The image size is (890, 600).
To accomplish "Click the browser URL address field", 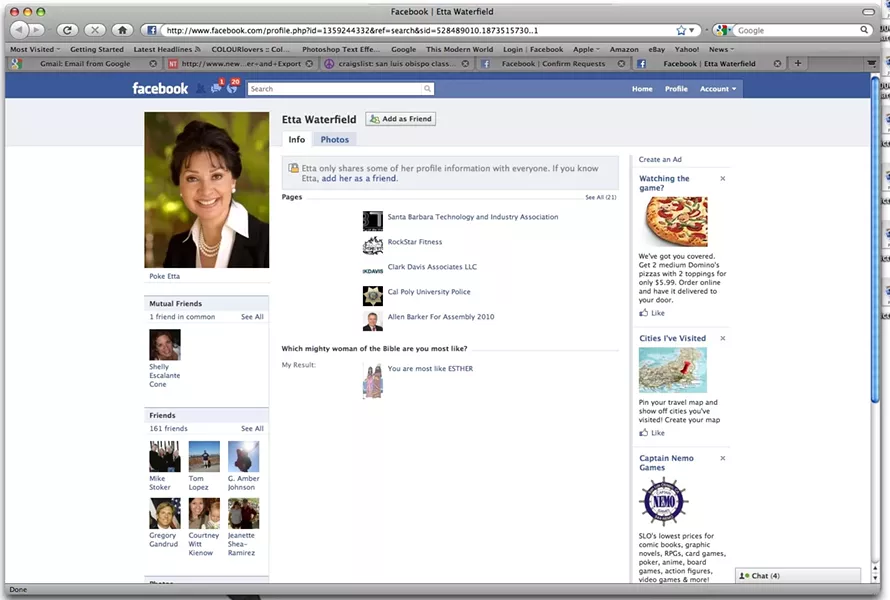I will (x=417, y=31).
